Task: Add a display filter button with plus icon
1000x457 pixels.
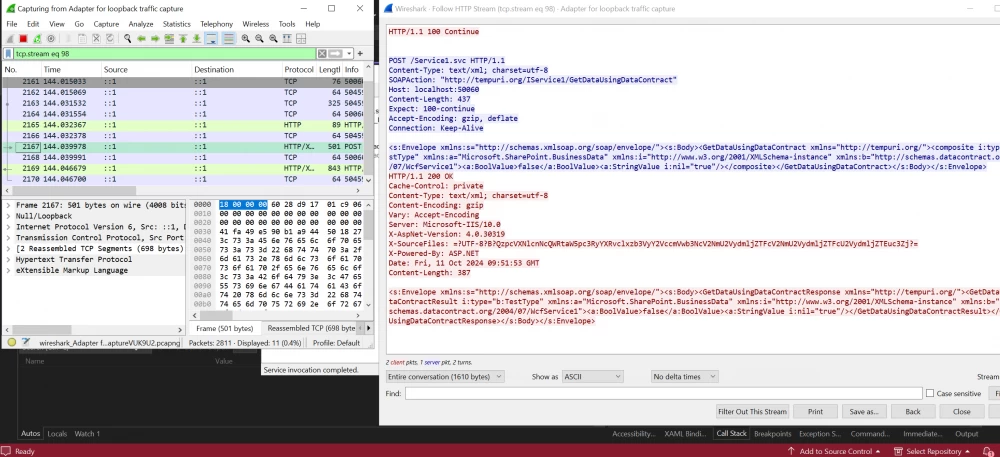Action: point(360,54)
